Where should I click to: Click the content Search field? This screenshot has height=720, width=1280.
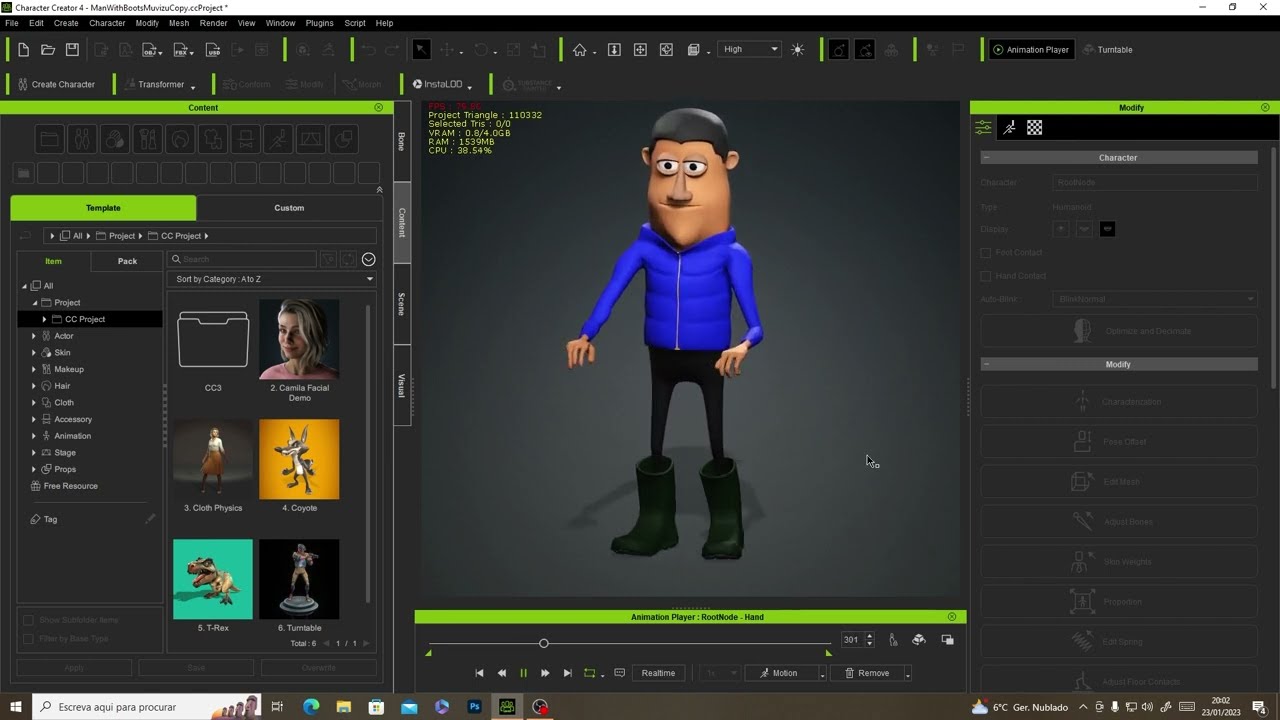coord(242,259)
